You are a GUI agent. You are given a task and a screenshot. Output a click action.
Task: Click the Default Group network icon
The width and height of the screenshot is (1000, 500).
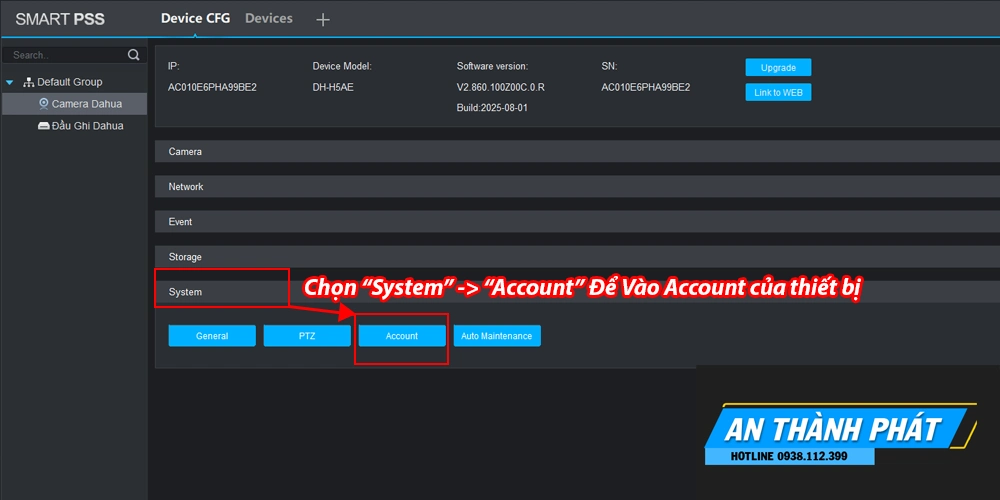[x=29, y=82]
